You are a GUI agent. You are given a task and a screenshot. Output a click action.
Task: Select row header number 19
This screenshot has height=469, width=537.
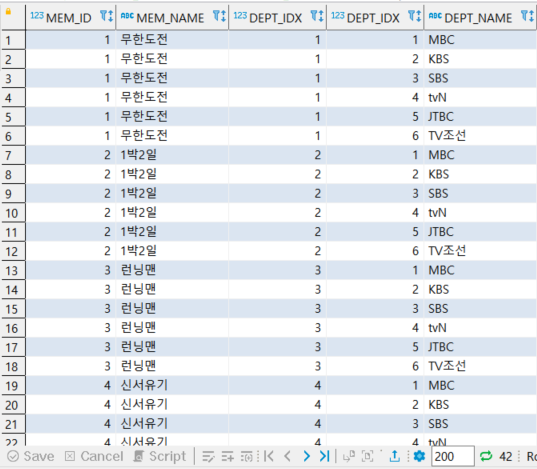coord(13,385)
